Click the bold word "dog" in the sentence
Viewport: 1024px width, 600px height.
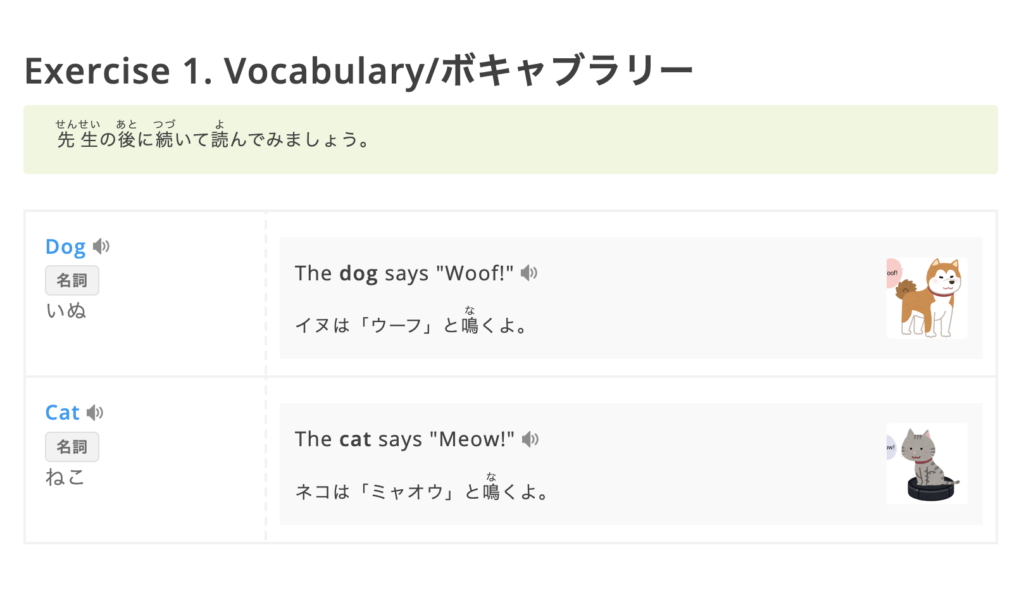pos(358,273)
